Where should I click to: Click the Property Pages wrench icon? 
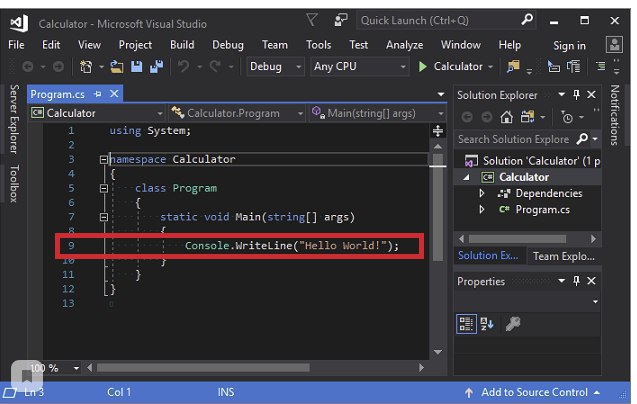point(513,324)
